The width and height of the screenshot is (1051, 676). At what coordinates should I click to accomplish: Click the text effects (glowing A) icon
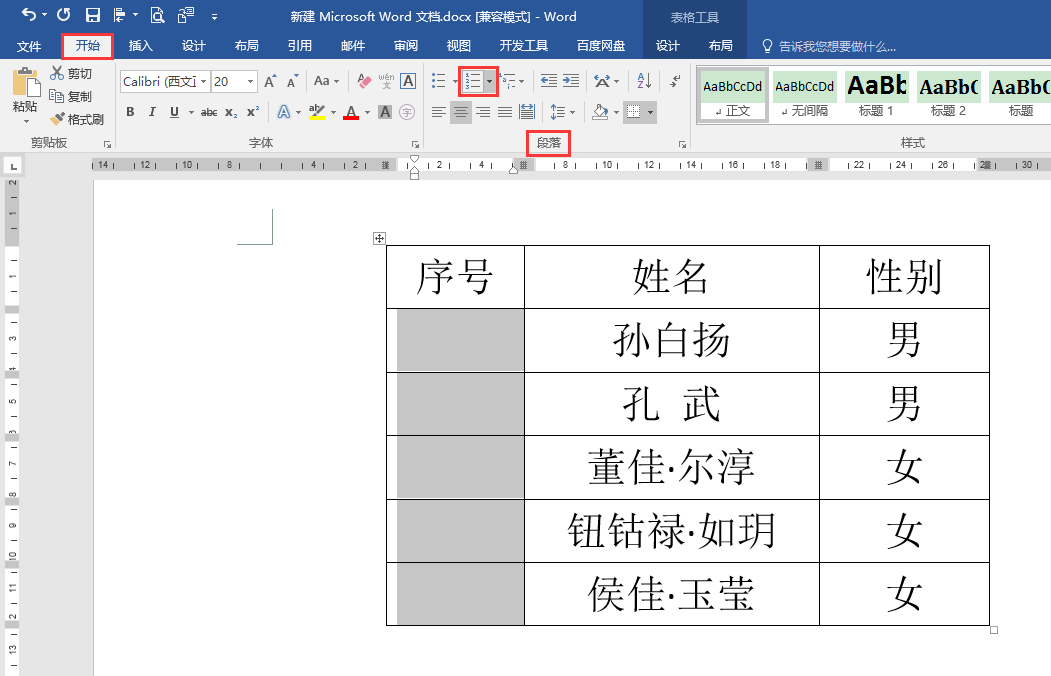click(x=284, y=112)
